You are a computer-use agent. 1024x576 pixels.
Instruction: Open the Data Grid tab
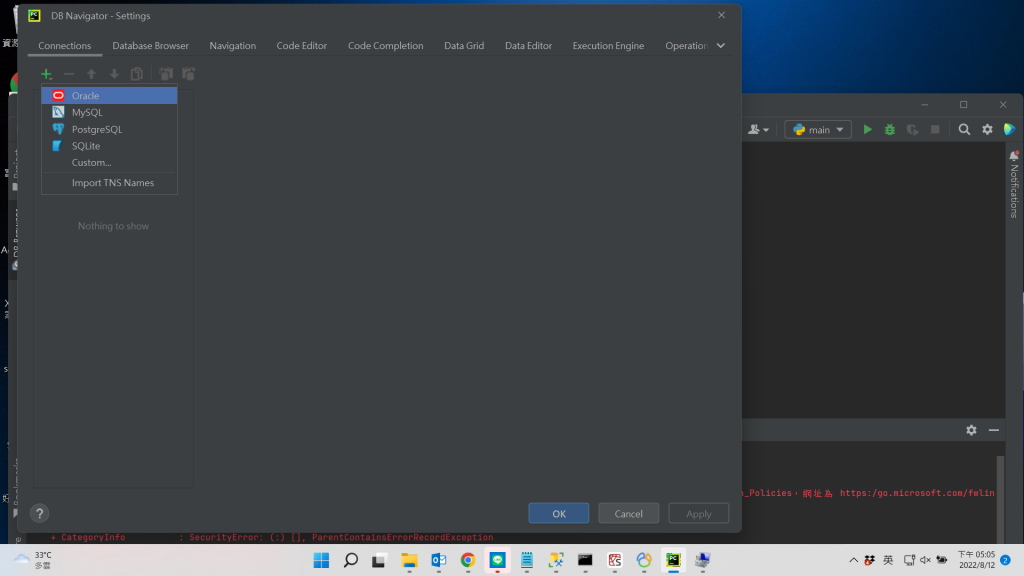(x=464, y=46)
